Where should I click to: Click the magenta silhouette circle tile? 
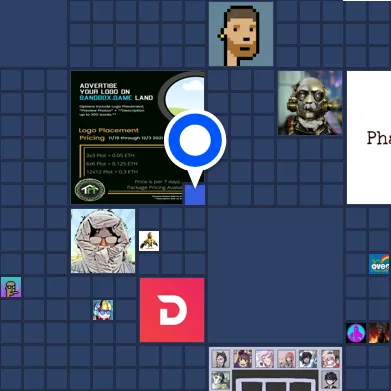356,333
